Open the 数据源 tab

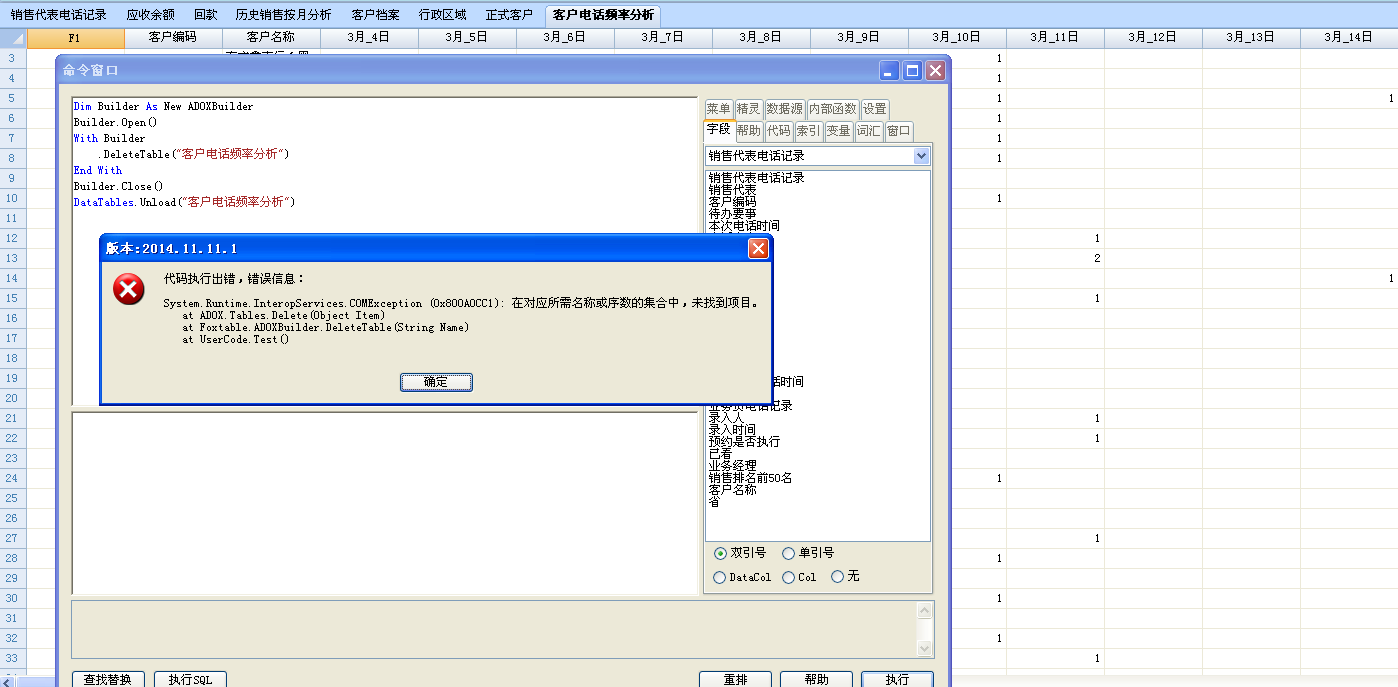784,109
